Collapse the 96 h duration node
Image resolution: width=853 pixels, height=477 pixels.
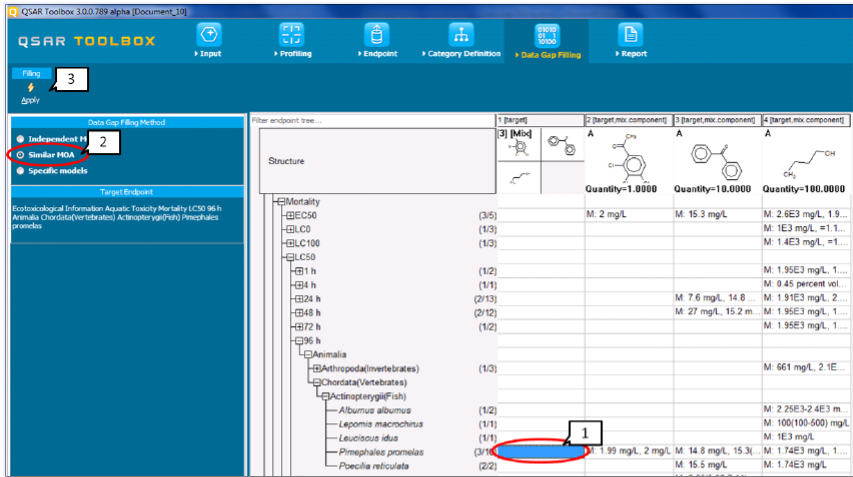point(299,341)
